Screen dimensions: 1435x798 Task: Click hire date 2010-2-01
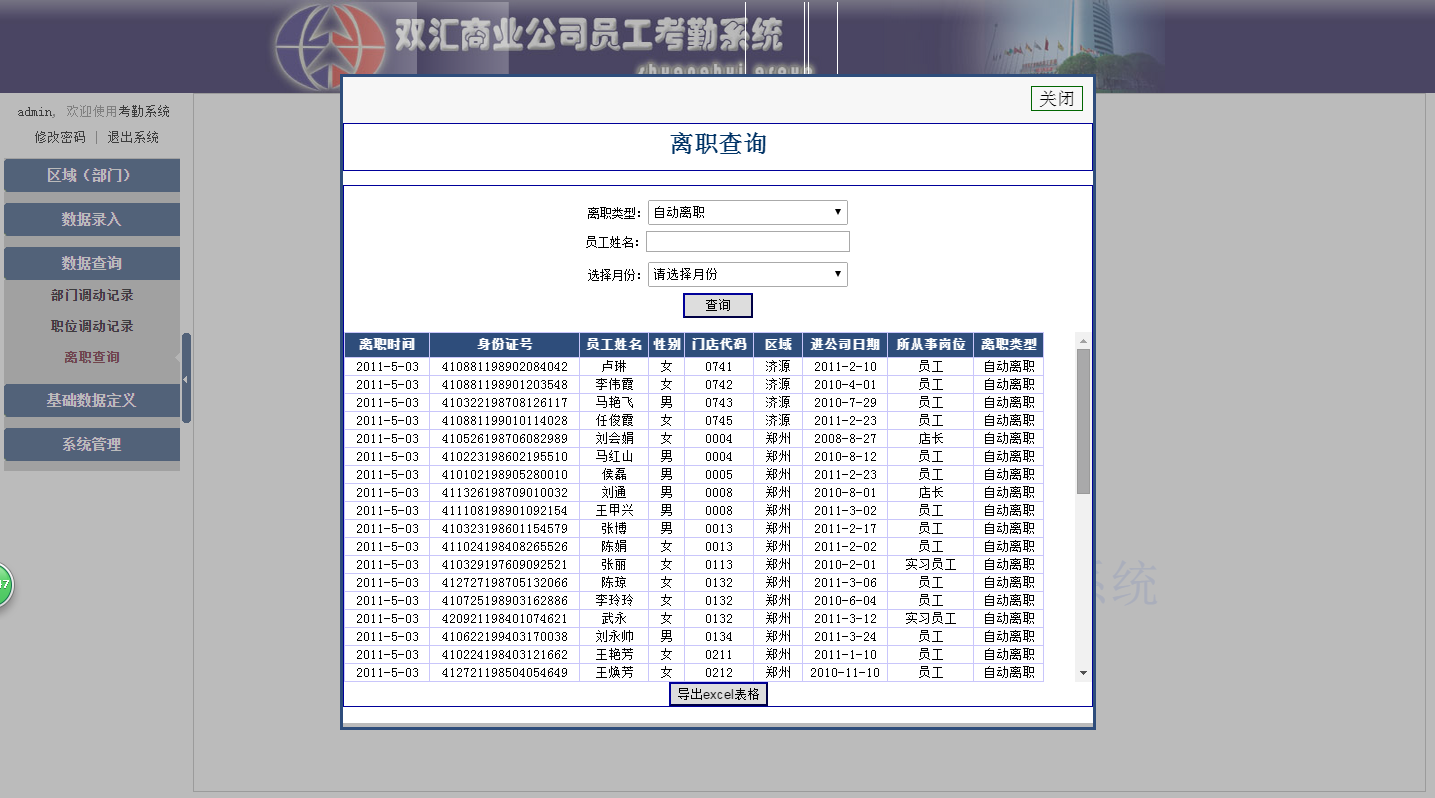tap(845, 565)
